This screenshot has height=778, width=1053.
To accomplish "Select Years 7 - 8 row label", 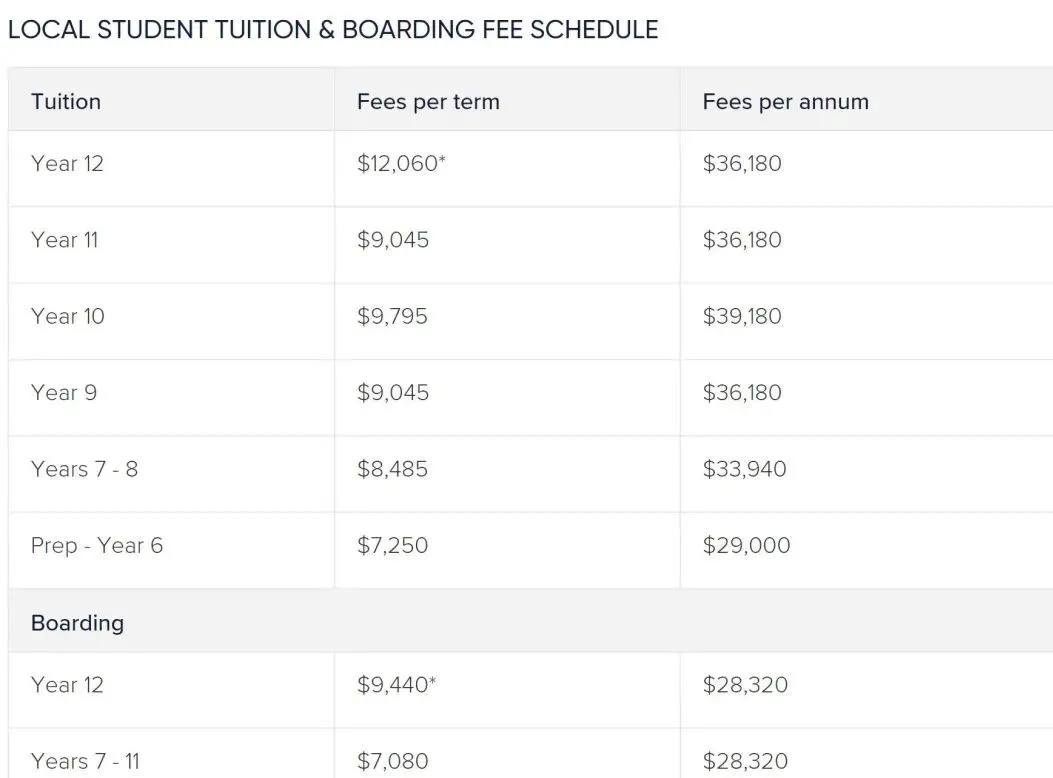I will click(85, 469).
